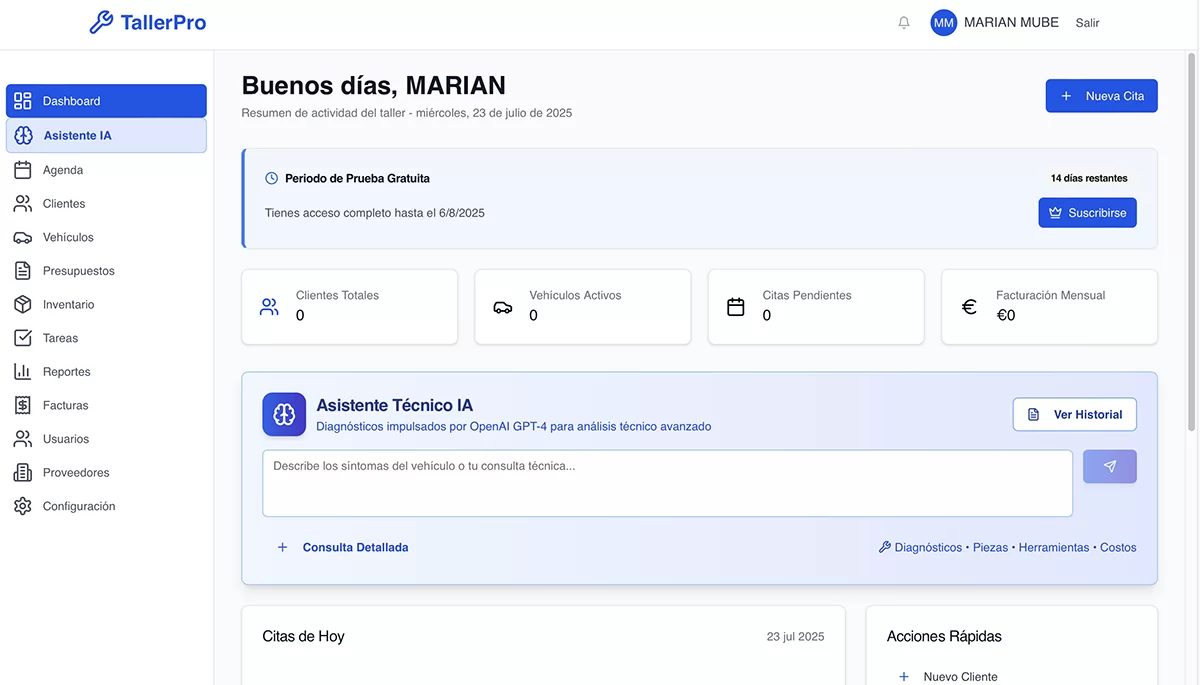Click the document icon beside Presupuestos
The width and height of the screenshot is (1200, 685).
coord(23,271)
